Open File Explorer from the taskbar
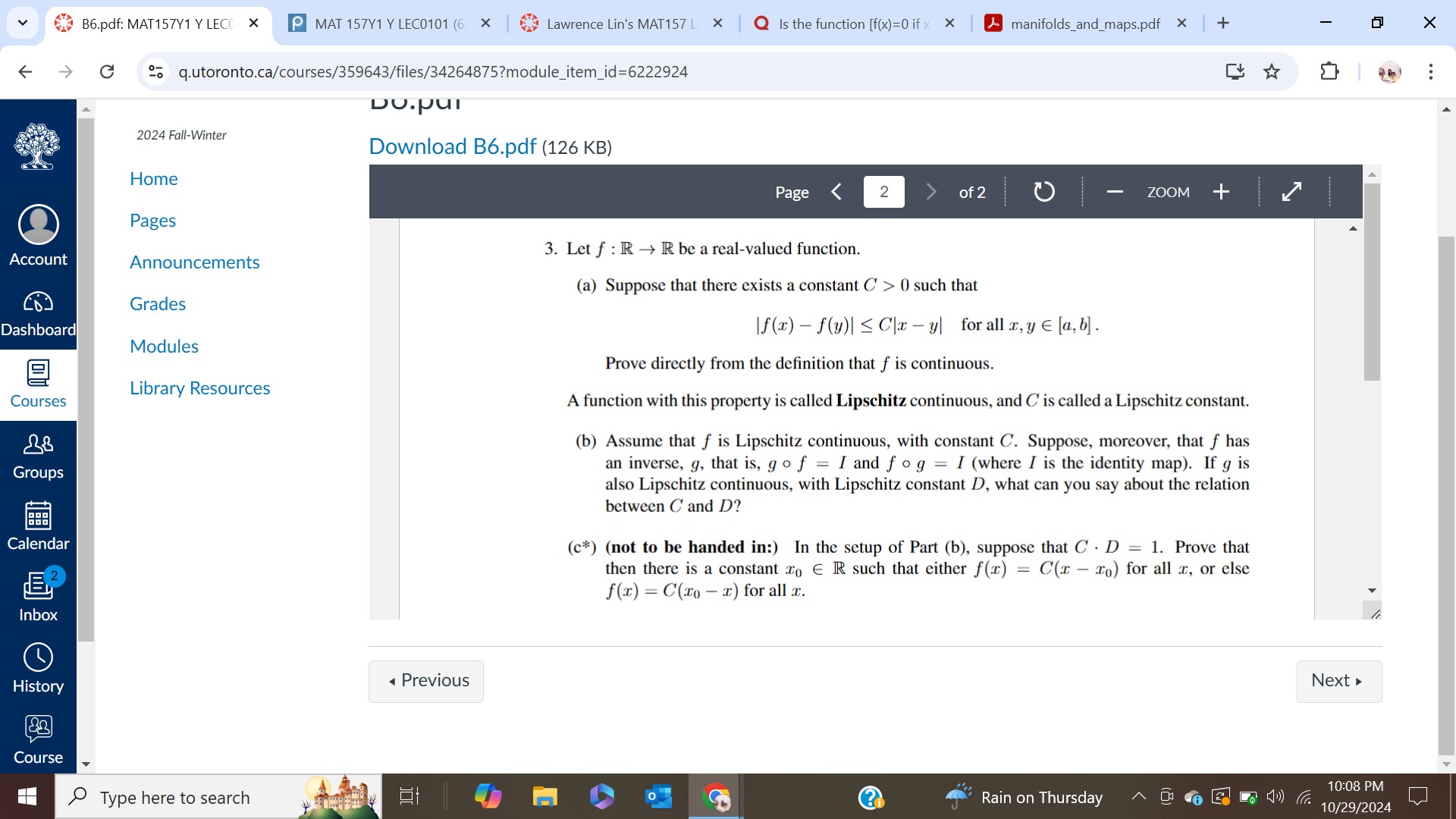The height and width of the screenshot is (819, 1456). point(544,796)
